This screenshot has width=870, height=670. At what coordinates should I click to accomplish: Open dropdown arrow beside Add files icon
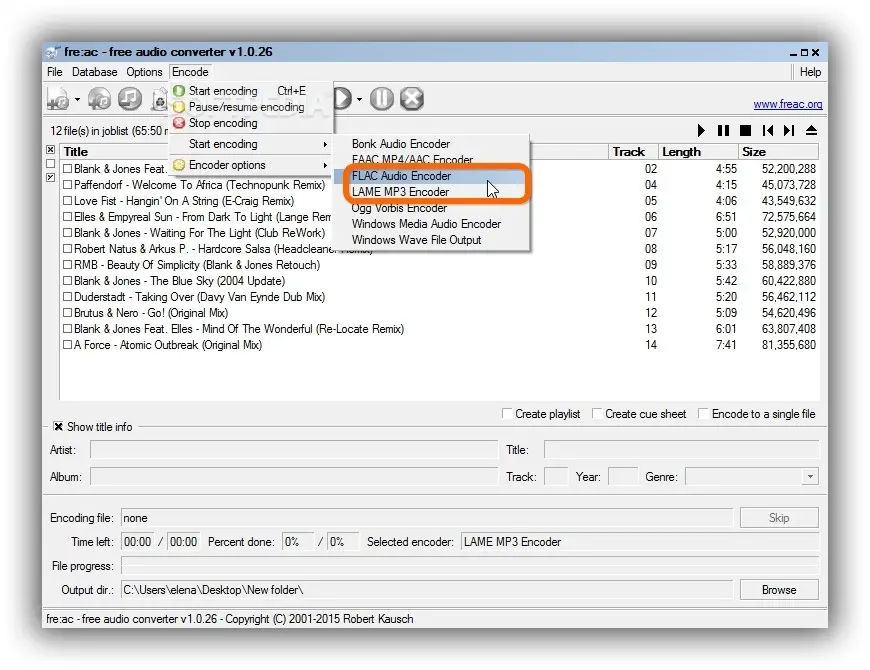coord(77,100)
